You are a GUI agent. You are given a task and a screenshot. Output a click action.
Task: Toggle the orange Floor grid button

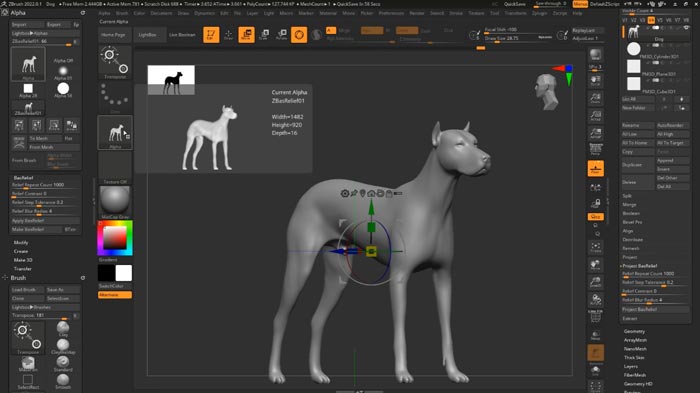click(x=596, y=168)
